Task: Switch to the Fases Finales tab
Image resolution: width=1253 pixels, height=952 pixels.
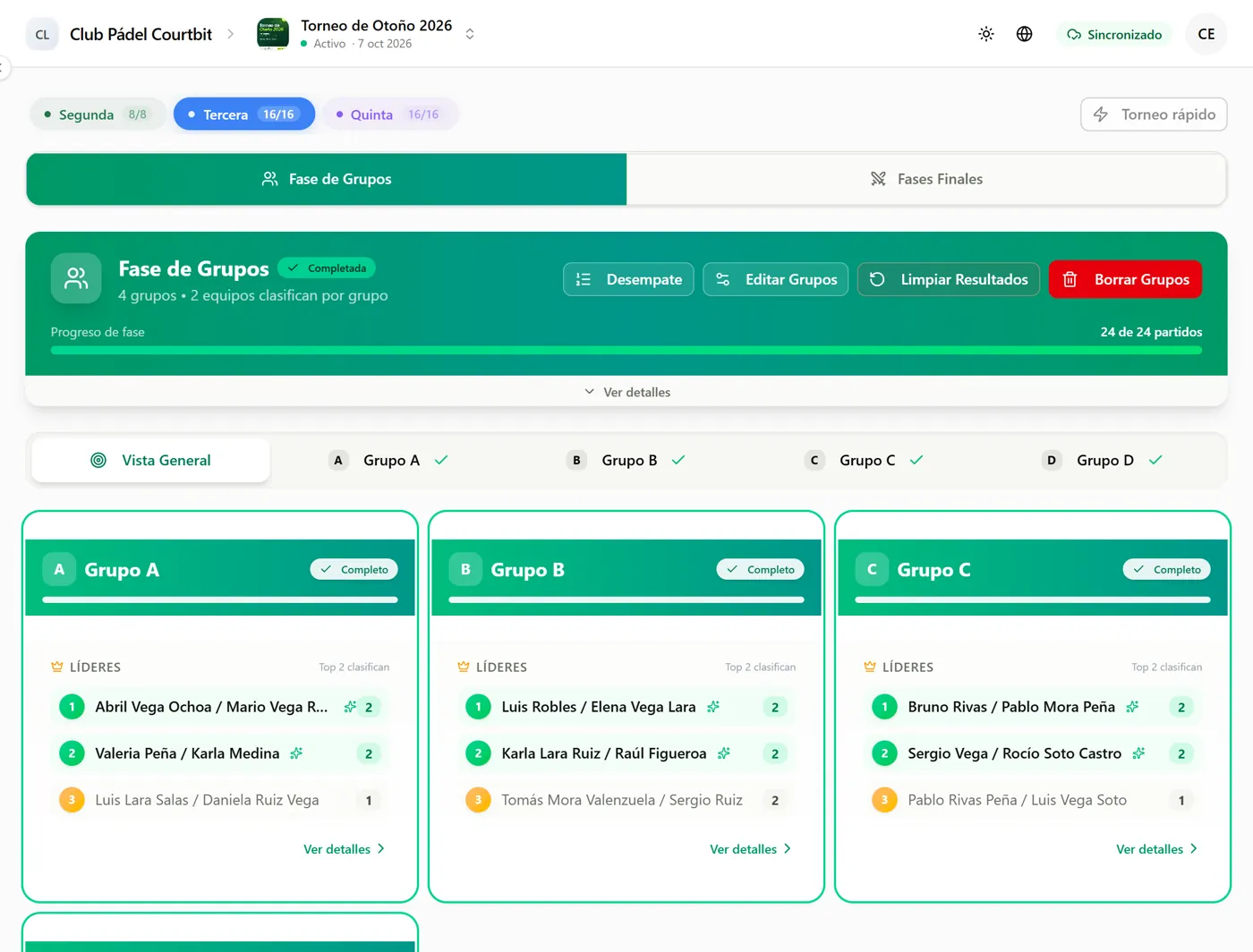Action: [x=926, y=179]
